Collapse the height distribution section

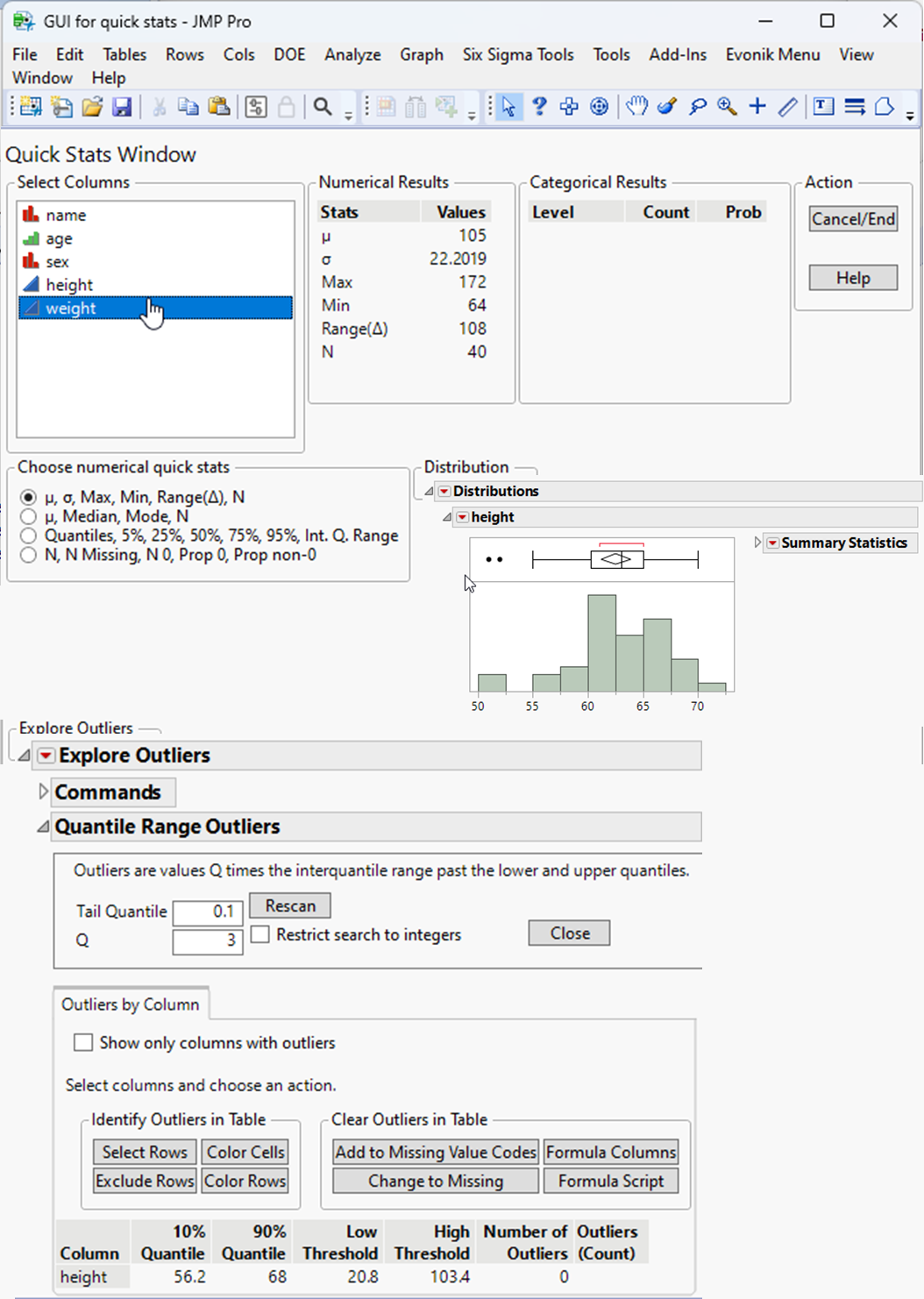pyautogui.click(x=447, y=517)
